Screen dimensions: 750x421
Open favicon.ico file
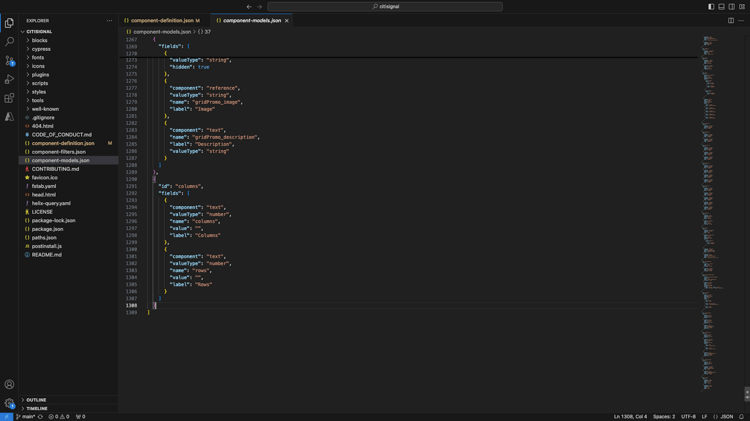44,178
